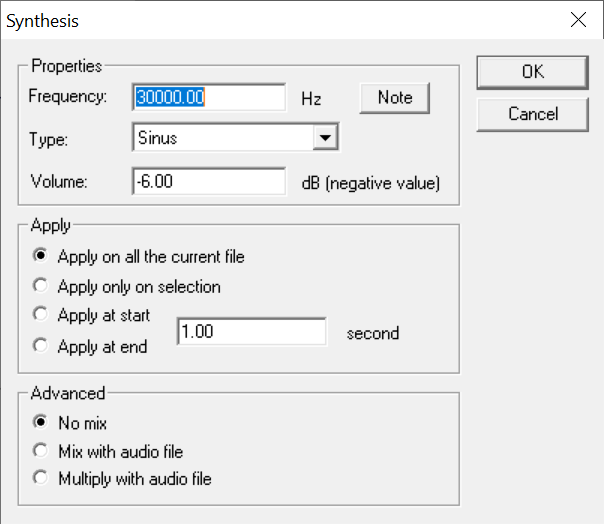Viewport: 604px width, 524px height.
Task: Click the Properties group label
Action: pos(67,66)
